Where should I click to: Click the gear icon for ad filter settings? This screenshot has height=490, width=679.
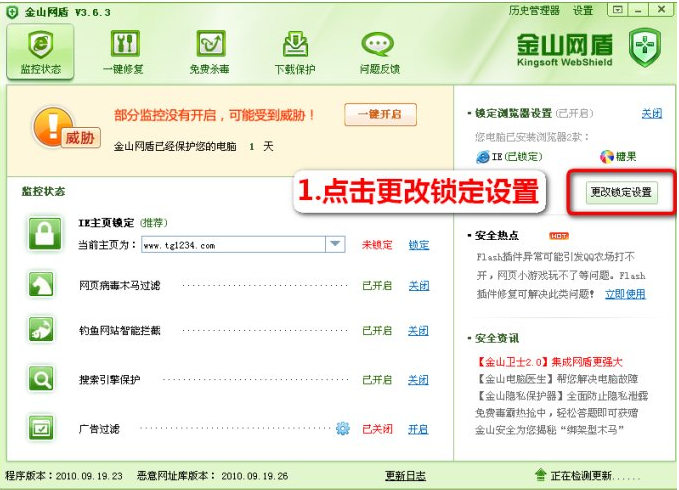tap(343, 429)
